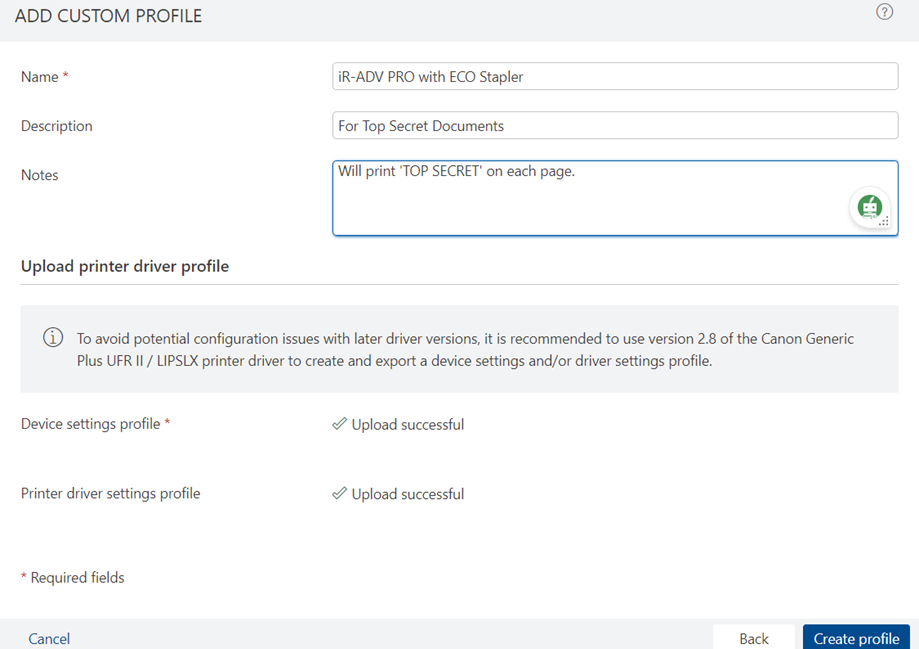Screen dimensions: 919x649
Task: Select the 'Upload successful' text for Printer driver settings
Action: [407, 494]
